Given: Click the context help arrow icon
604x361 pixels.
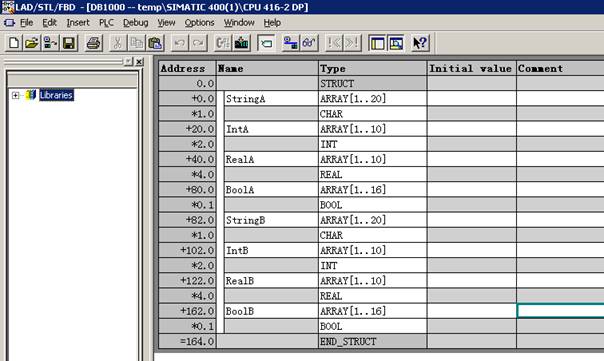Looking at the screenshot, I should click(420, 43).
